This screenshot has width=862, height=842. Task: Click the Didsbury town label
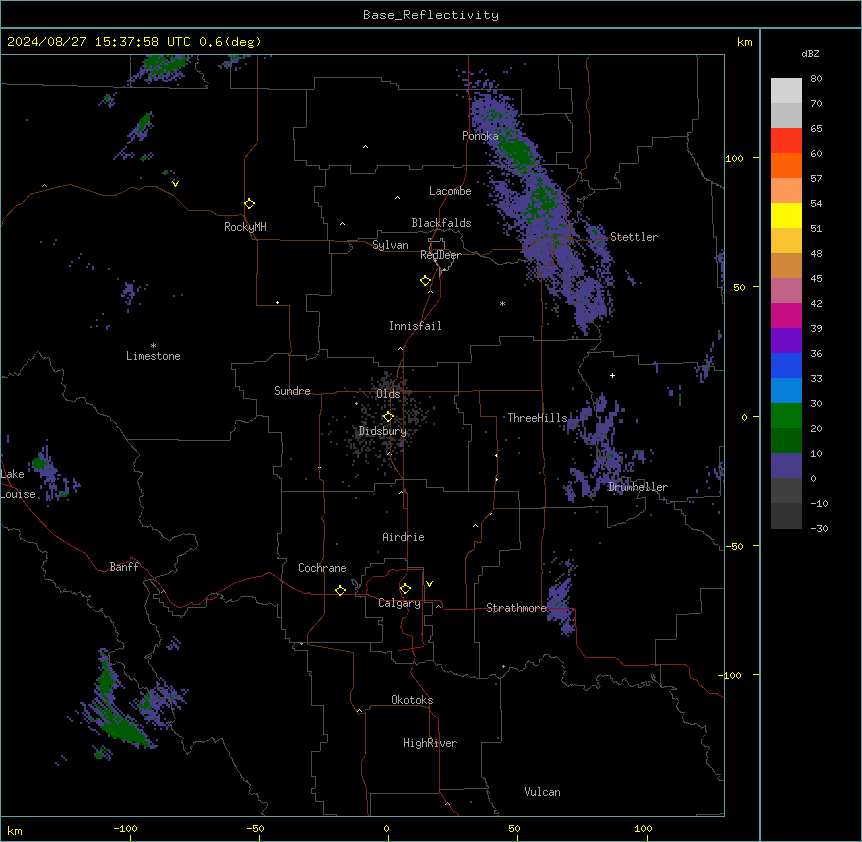click(x=383, y=431)
